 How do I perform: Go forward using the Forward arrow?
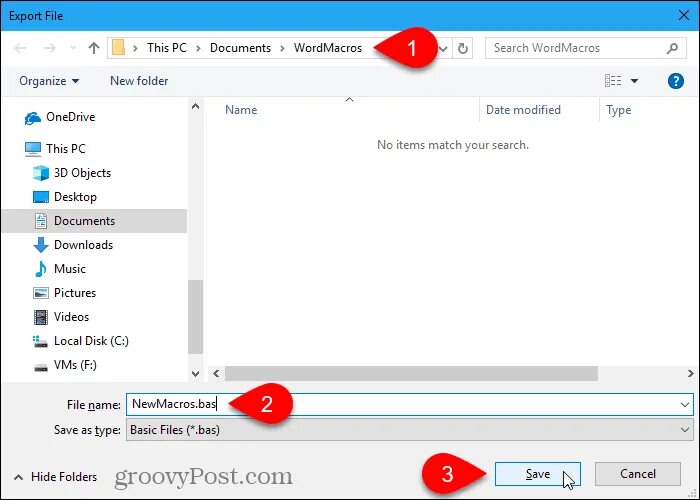[50, 48]
